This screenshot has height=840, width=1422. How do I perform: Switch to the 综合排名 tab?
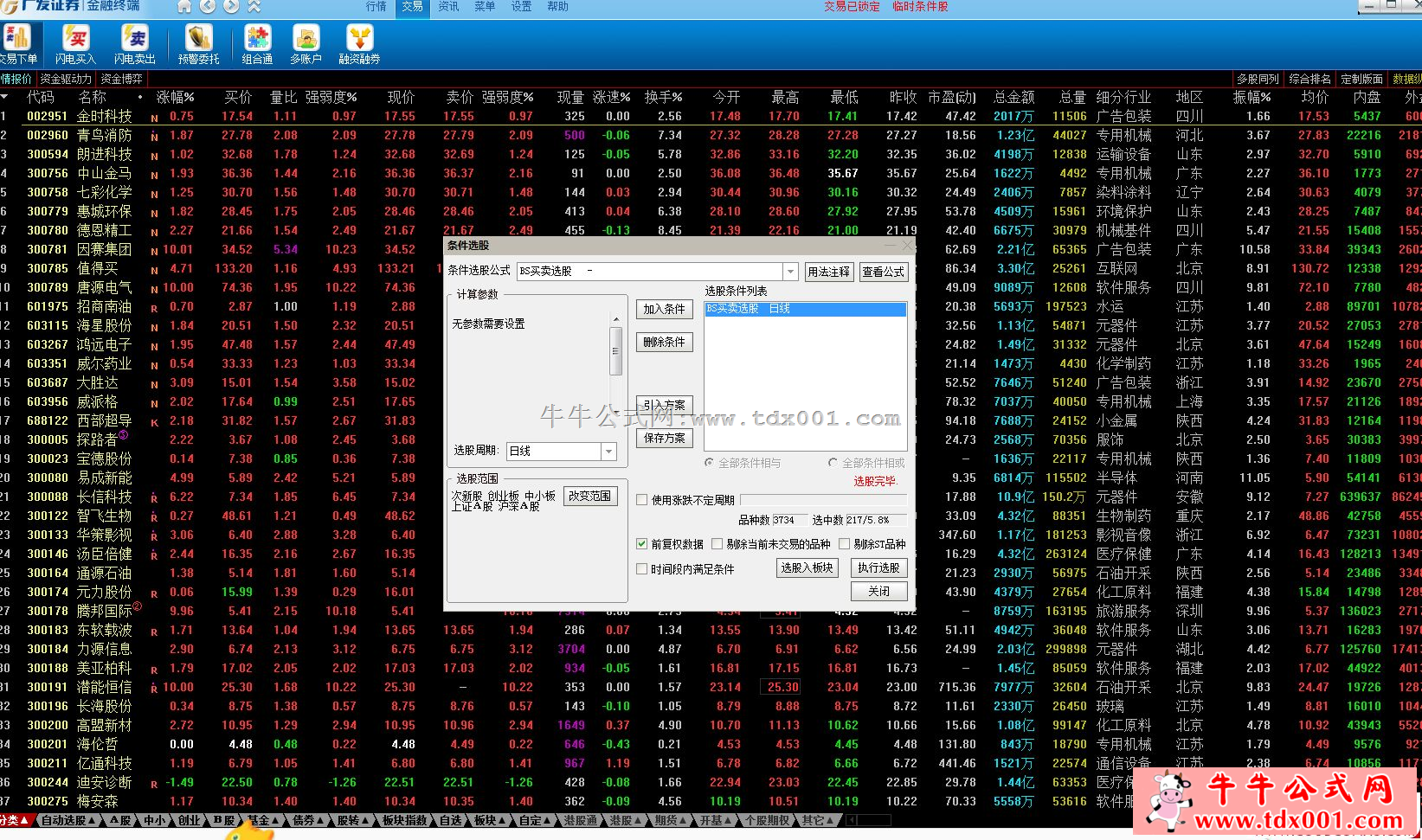tap(1309, 79)
